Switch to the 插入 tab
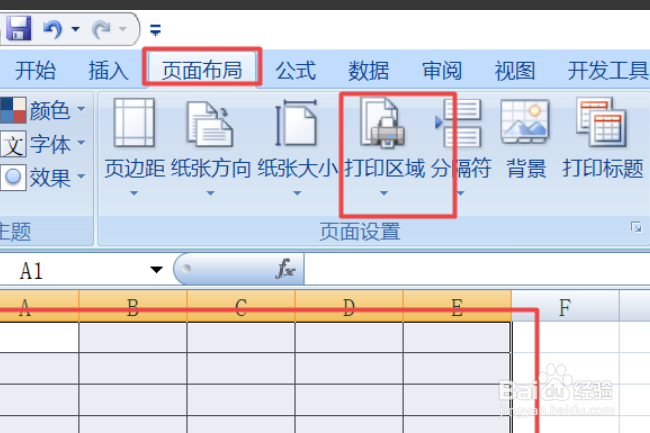Viewport: 650px width, 433px height. click(x=108, y=70)
